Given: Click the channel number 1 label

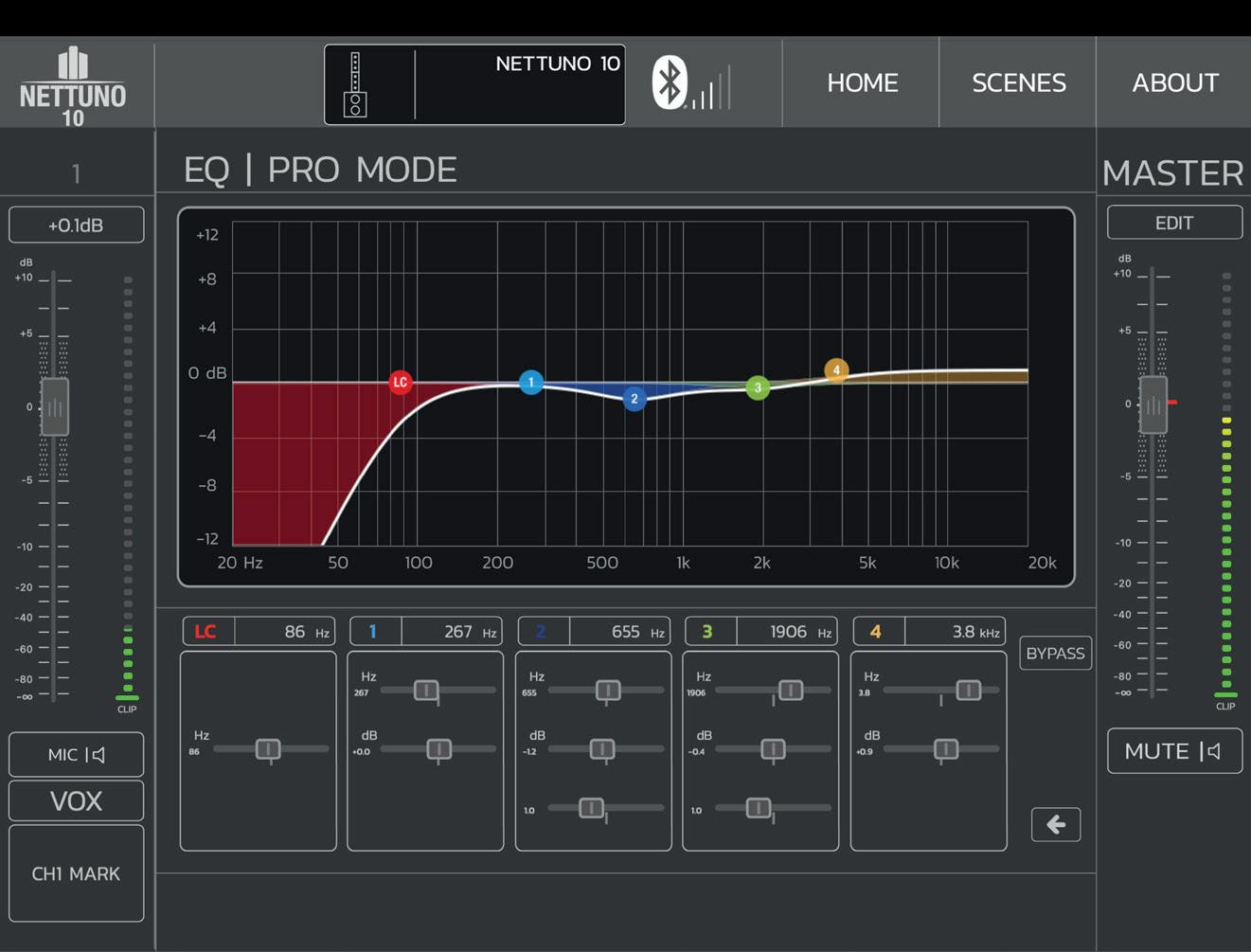Looking at the screenshot, I should [77, 173].
